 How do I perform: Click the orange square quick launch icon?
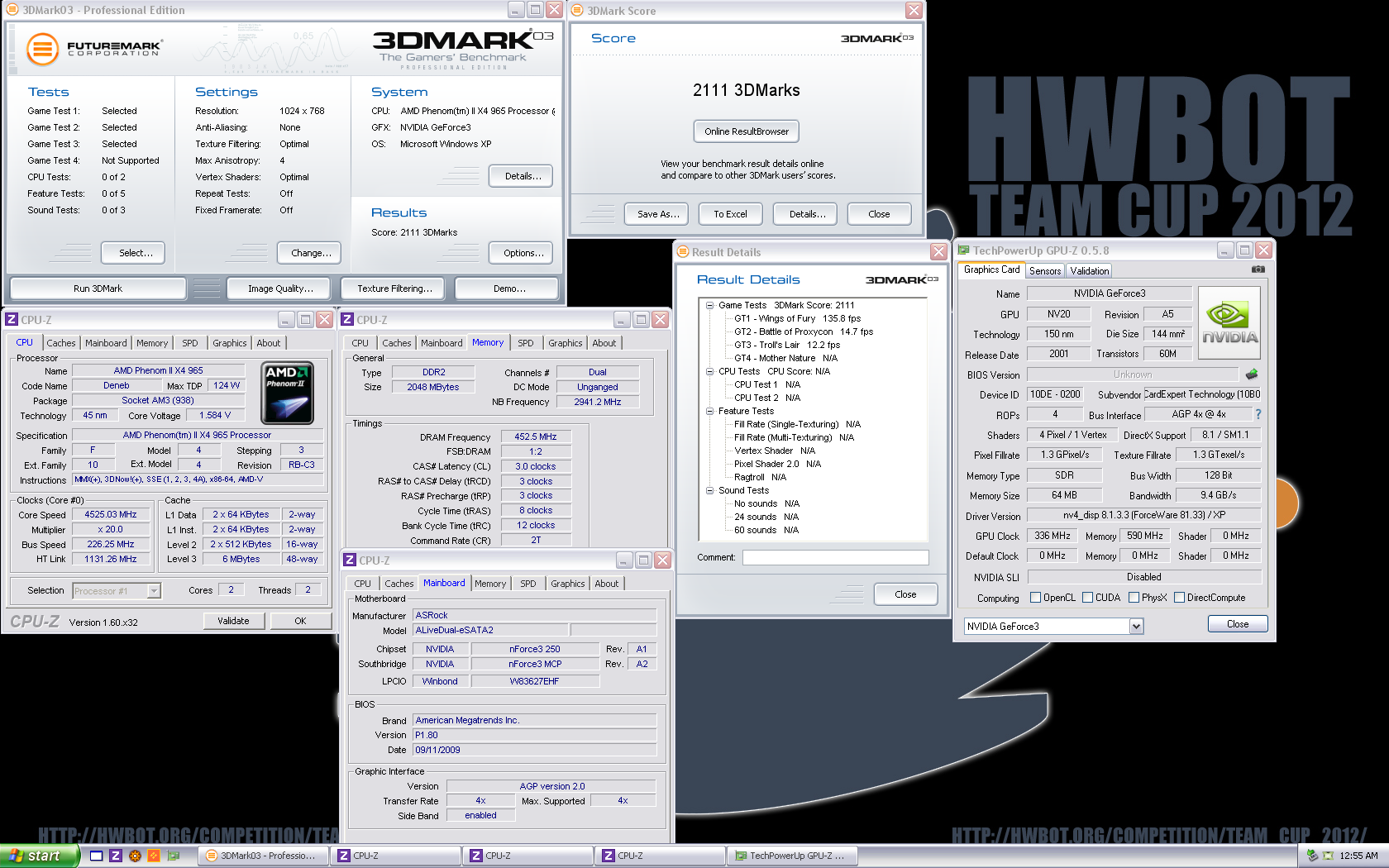[x=154, y=856]
